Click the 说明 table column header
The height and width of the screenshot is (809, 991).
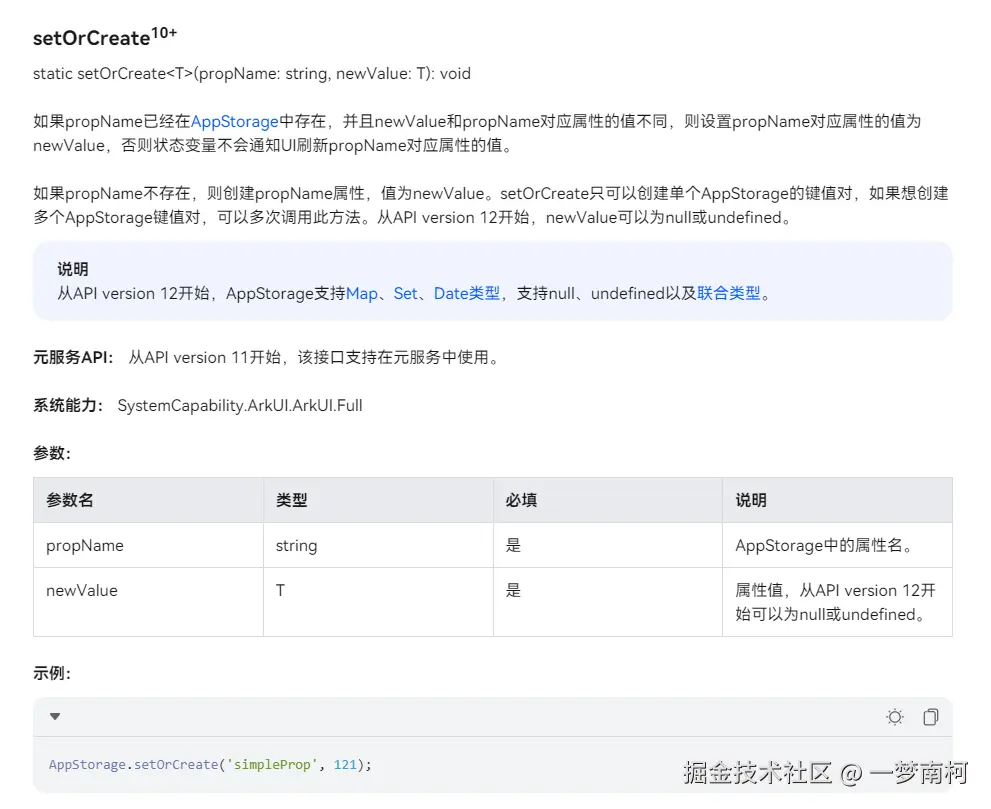[x=837, y=500]
